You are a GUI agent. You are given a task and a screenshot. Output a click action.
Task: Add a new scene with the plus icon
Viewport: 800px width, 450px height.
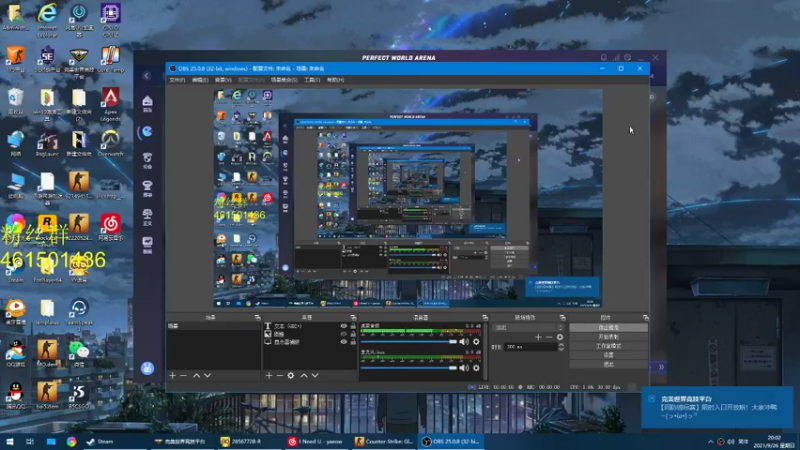tap(172, 376)
